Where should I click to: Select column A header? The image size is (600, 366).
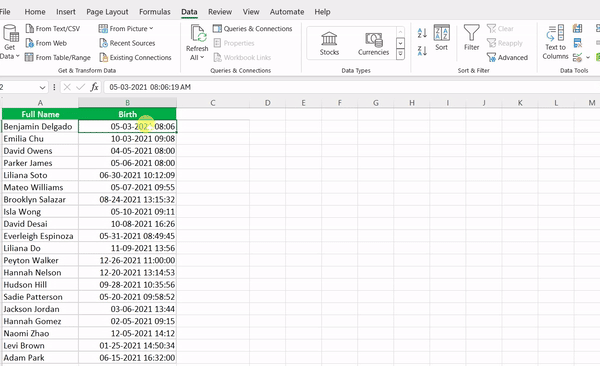(x=40, y=103)
